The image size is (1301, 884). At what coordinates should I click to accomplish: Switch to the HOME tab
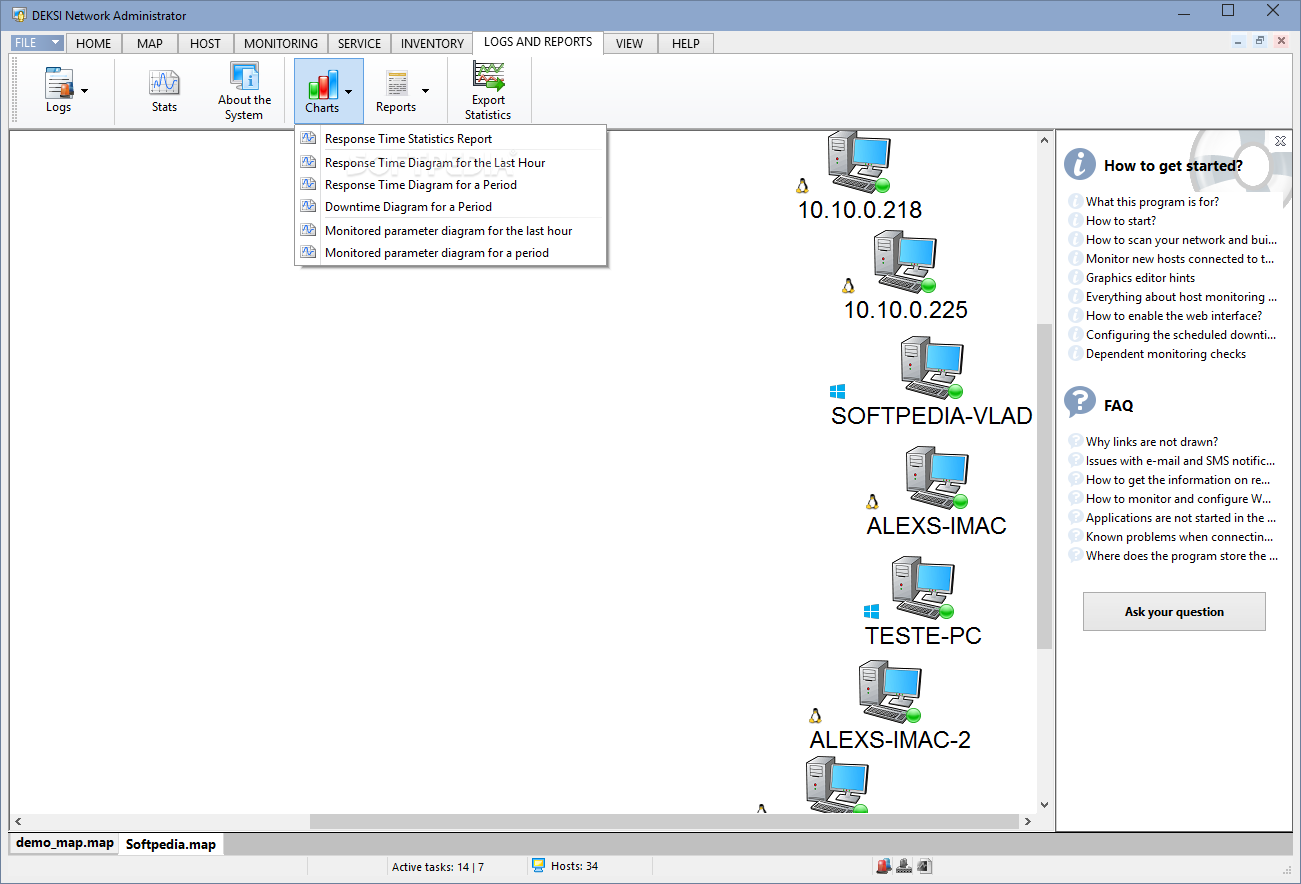[94, 43]
